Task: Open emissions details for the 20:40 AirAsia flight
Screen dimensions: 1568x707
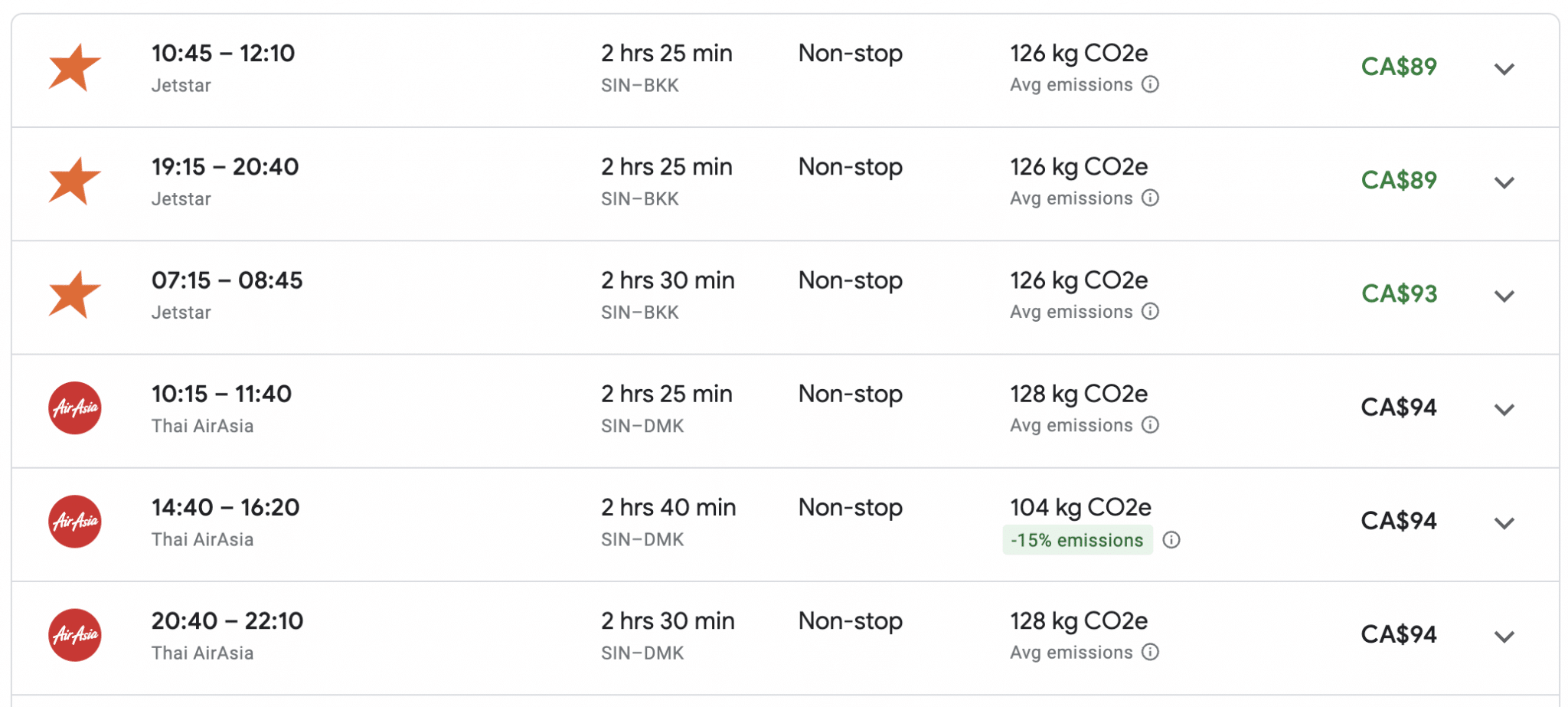Action: tap(1150, 653)
